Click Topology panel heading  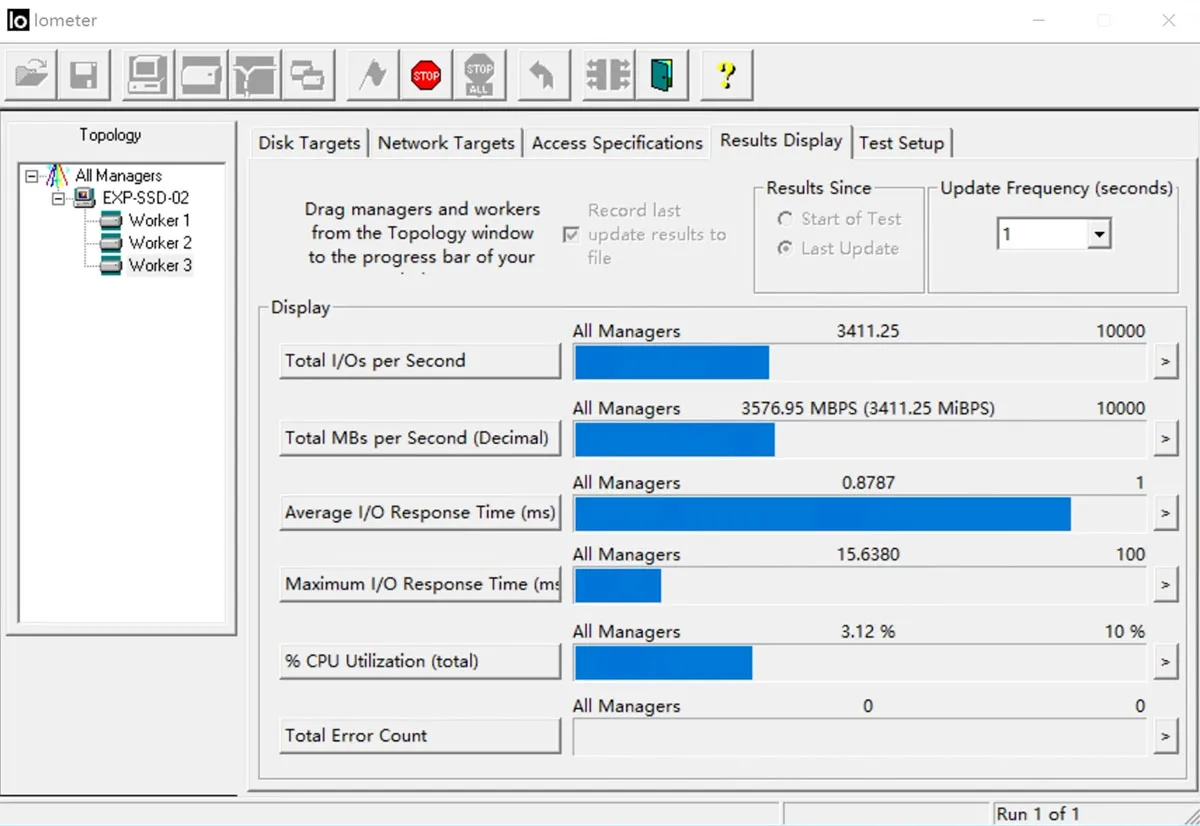click(110, 135)
